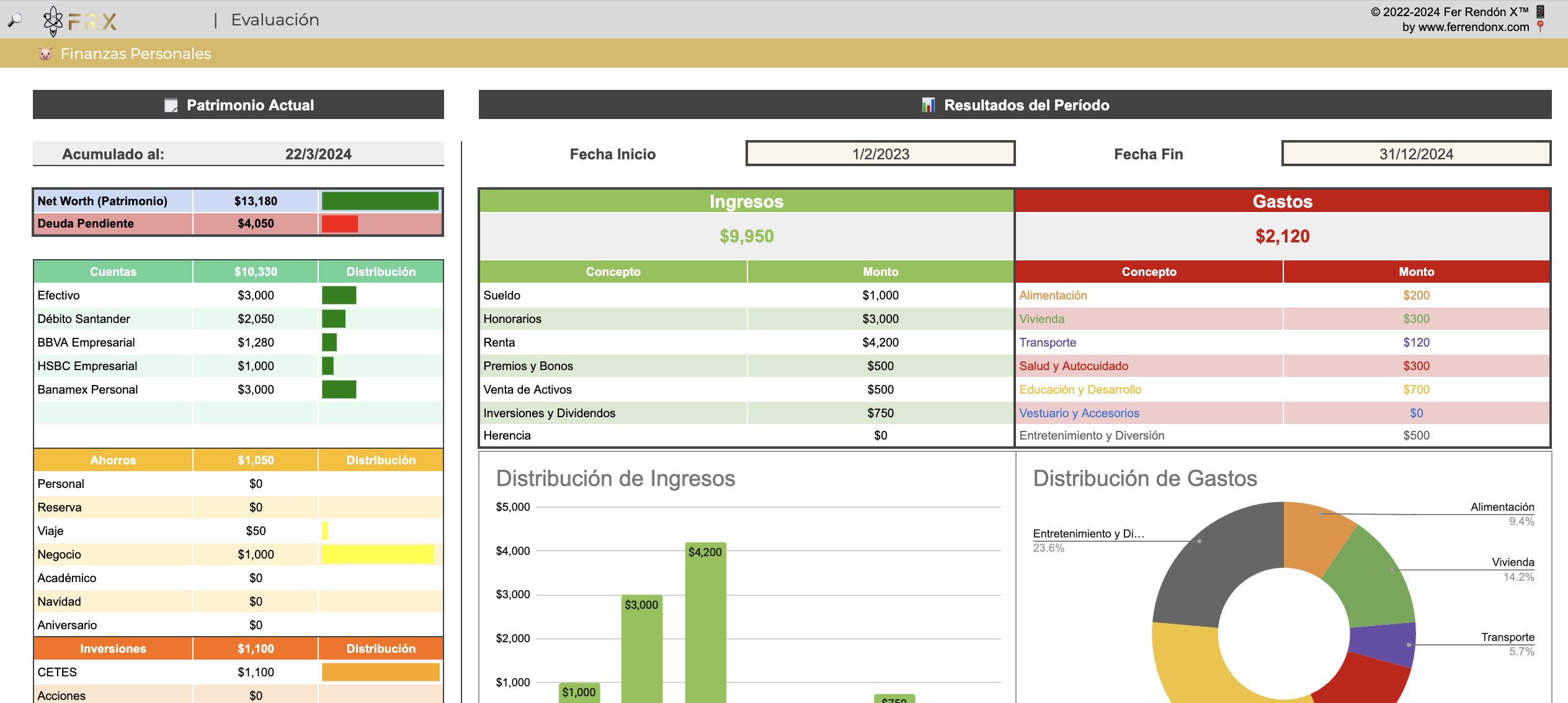Image resolution: width=1568 pixels, height=703 pixels.
Task: Click the Viaje savings amount $50
Action: tap(256, 531)
